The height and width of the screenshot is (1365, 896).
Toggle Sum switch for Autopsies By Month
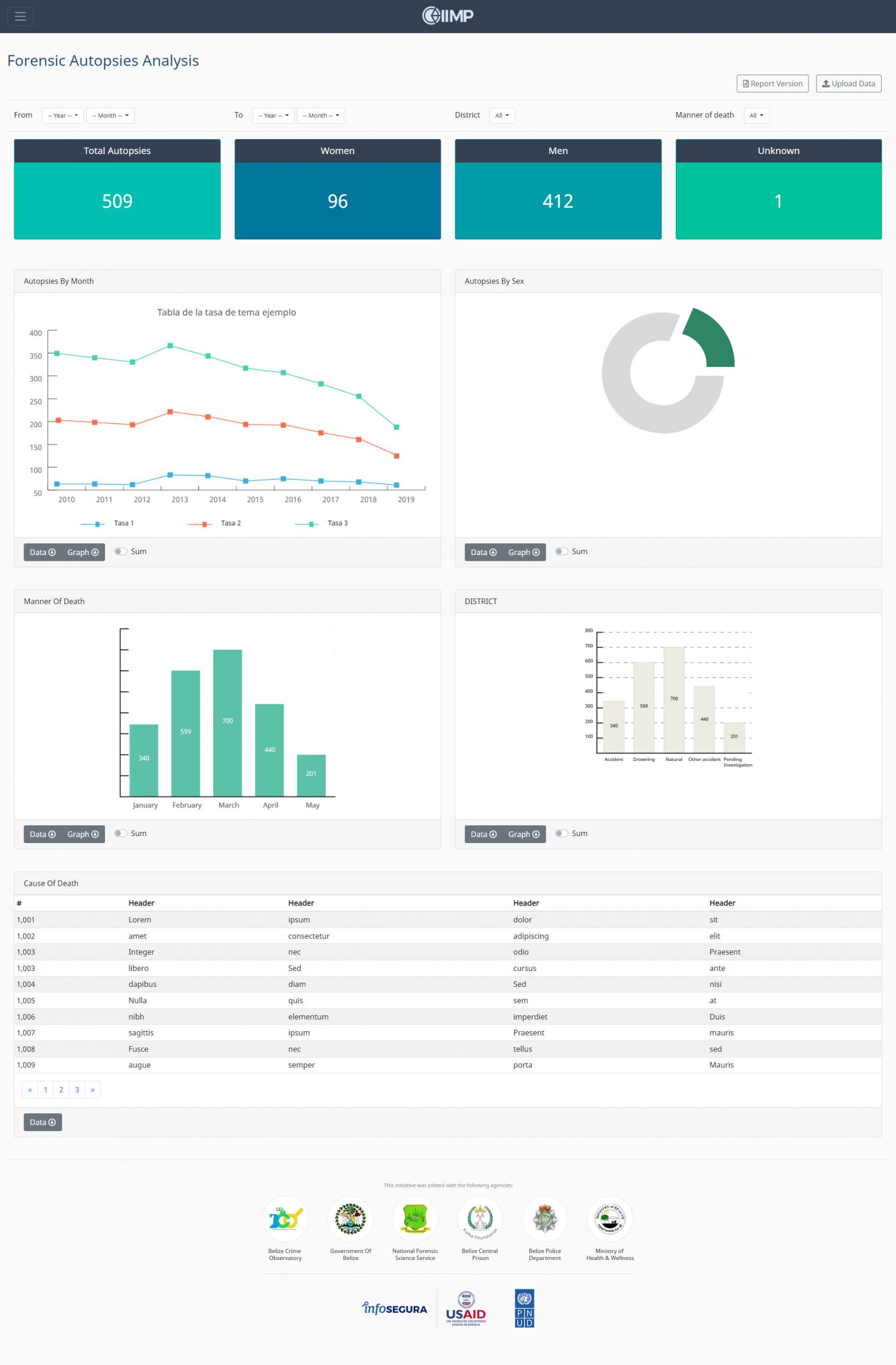click(x=120, y=551)
